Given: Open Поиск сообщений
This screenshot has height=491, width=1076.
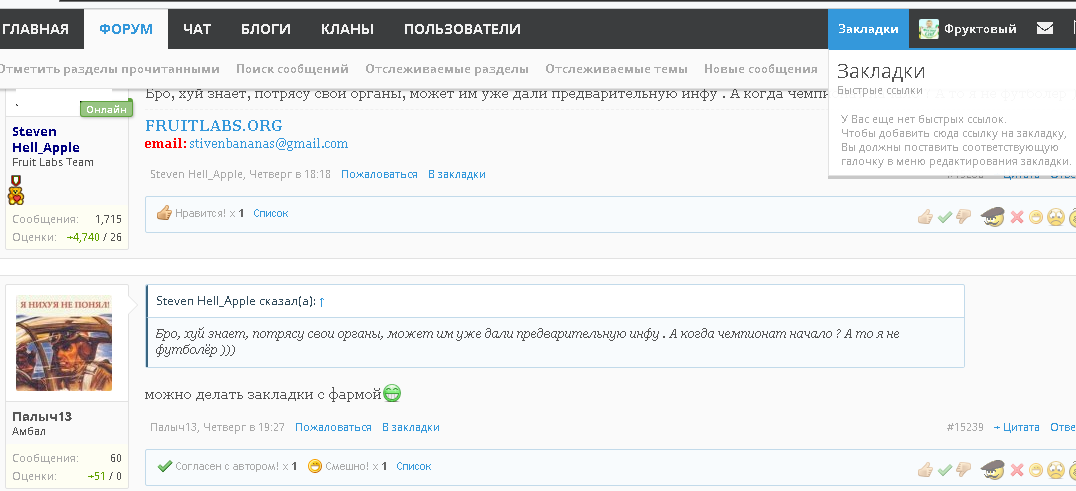Looking at the screenshot, I should (292, 69).
